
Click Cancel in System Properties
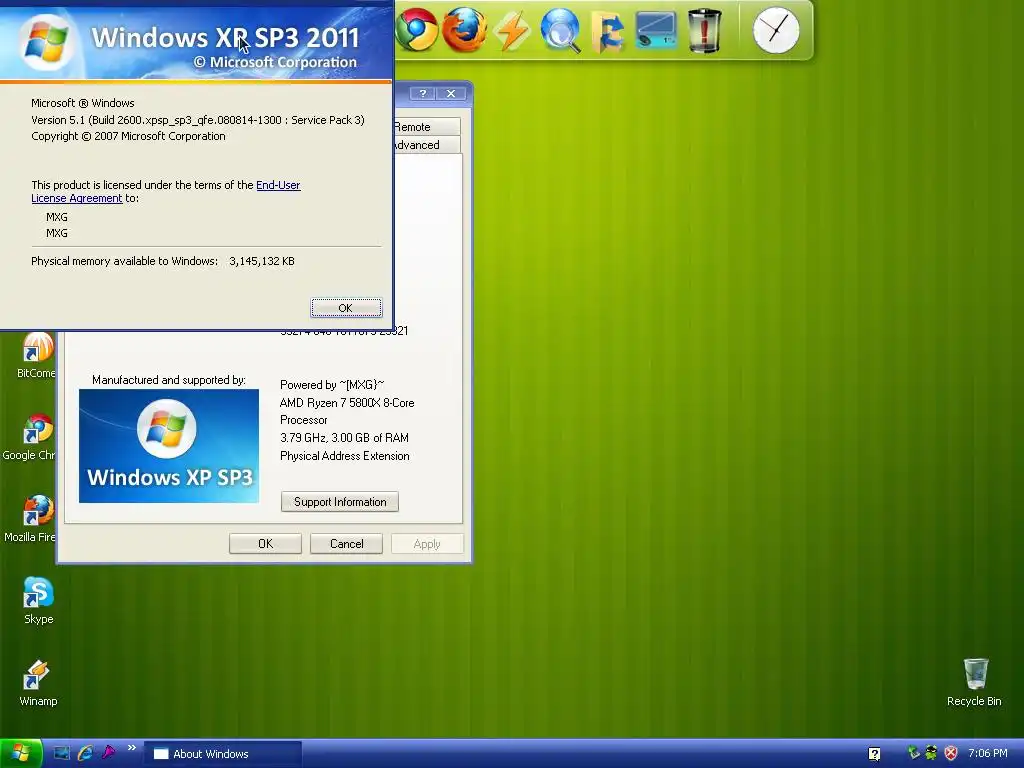(346, 543)
